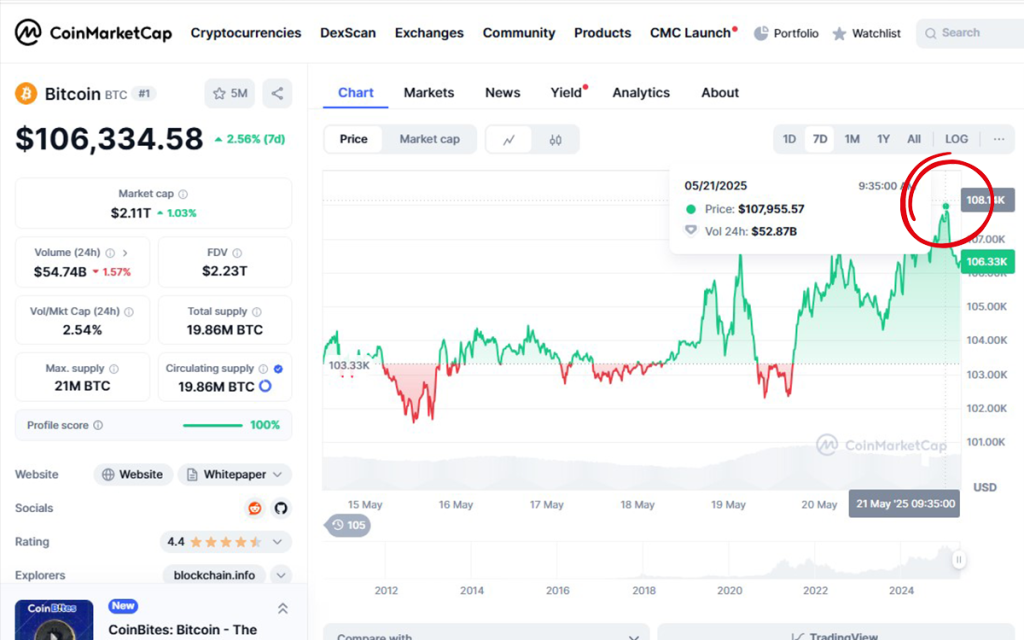This screenshot has width=1024, height=640.
Task: Select the Chart tab
Action: (x=355, y=93)
